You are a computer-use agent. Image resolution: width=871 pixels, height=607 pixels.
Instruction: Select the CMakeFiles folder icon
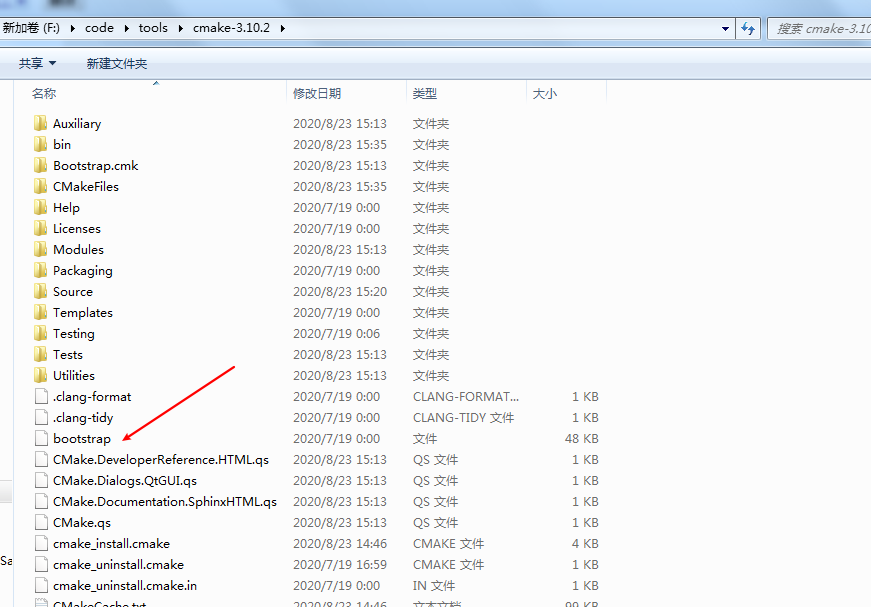(x=41, y=187)
